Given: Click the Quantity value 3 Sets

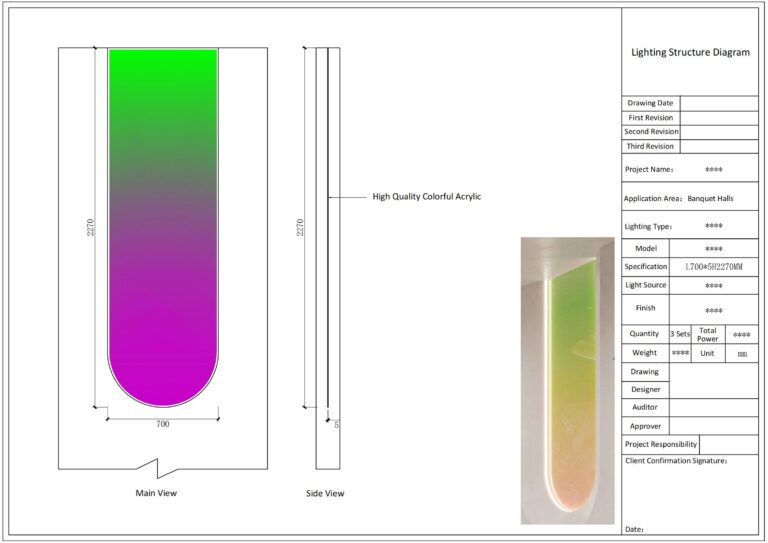Looking at the screenshot, I should pos(679,334).
